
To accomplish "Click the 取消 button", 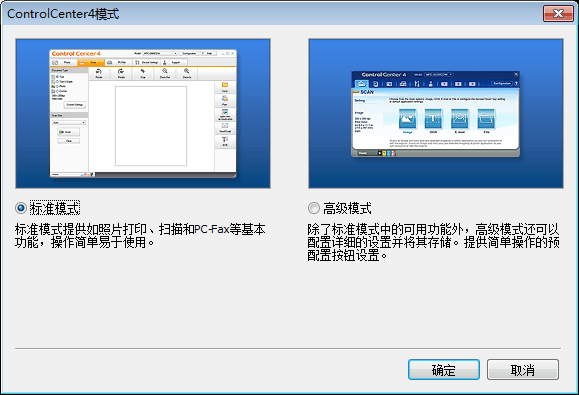I will point(523,370).
